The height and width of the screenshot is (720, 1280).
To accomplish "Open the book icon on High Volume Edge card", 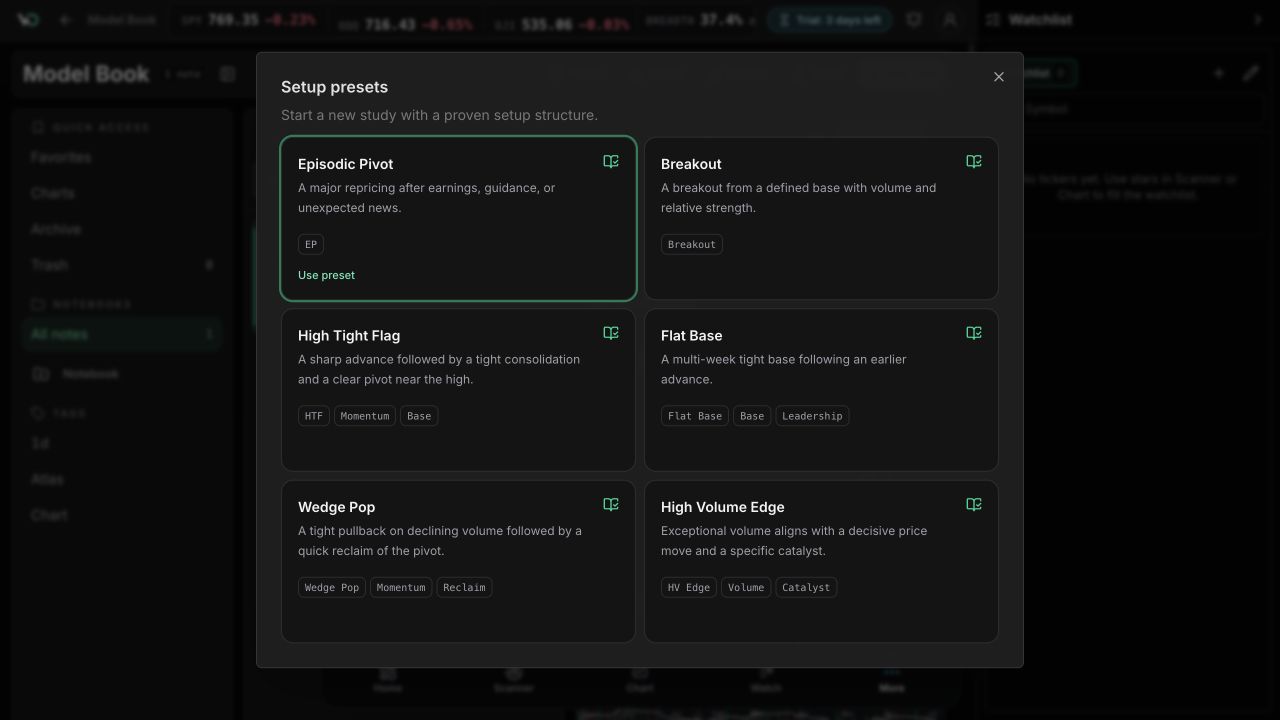I will [974, 505].
